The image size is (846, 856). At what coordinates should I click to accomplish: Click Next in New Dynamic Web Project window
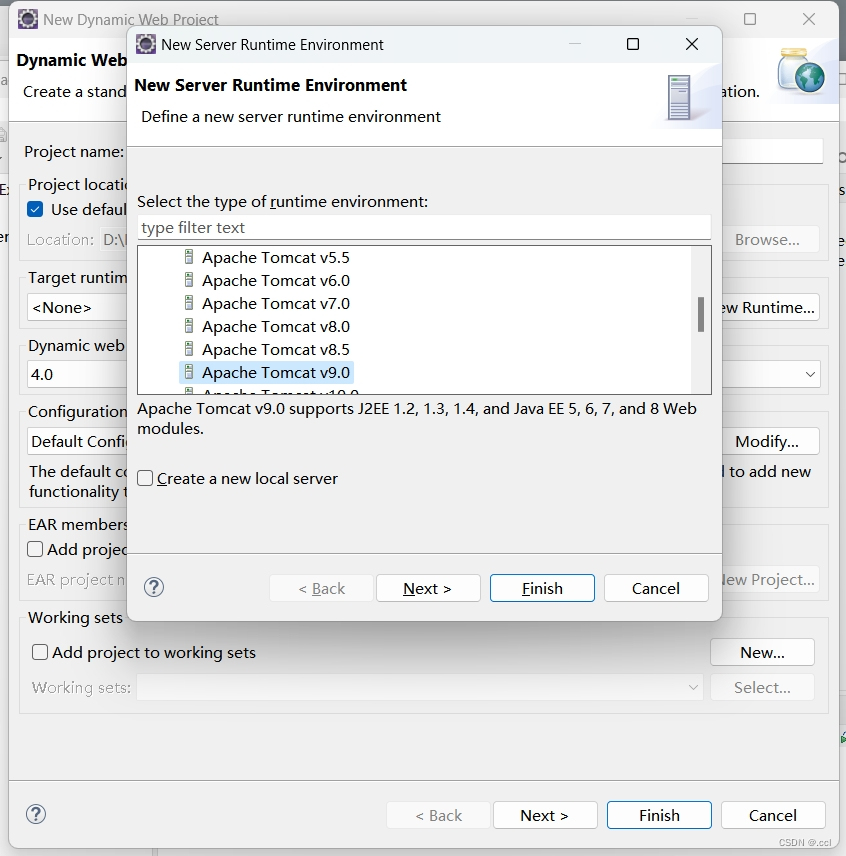tap(545, 815)
